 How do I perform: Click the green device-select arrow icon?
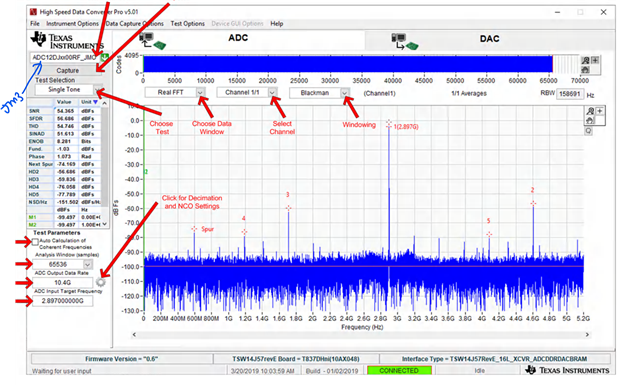[104, 58]
